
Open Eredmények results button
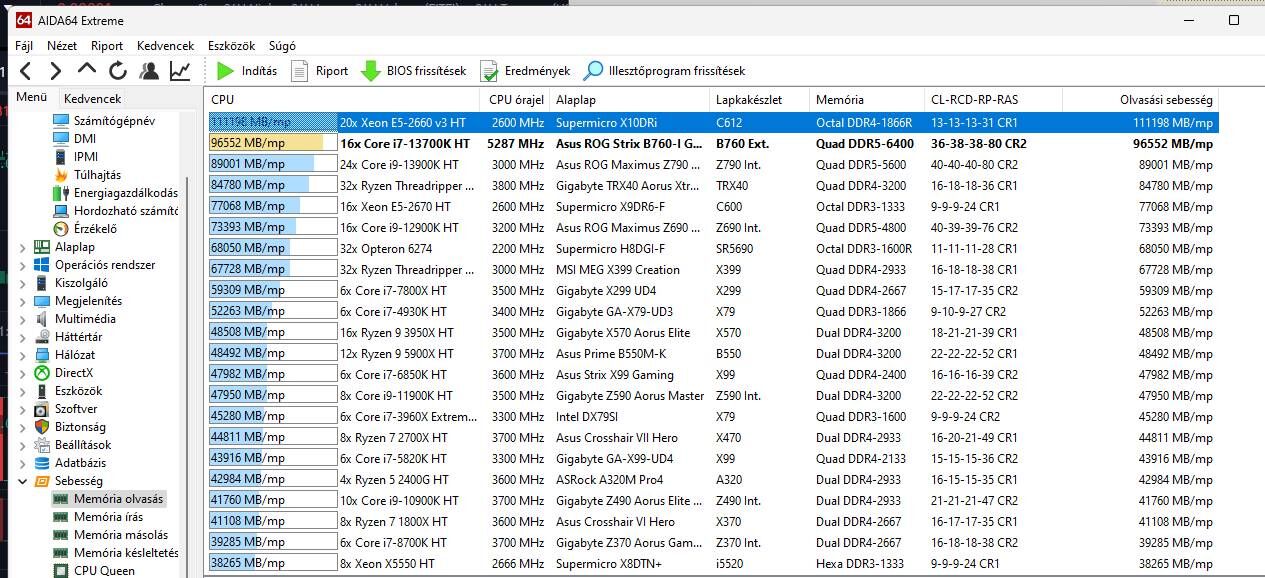[x=525, y=71]
